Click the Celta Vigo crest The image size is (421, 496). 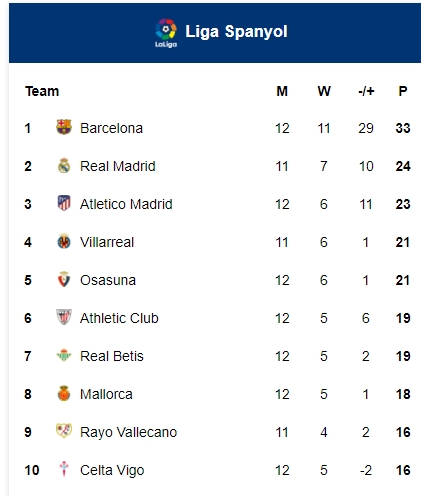click(64, 469)
